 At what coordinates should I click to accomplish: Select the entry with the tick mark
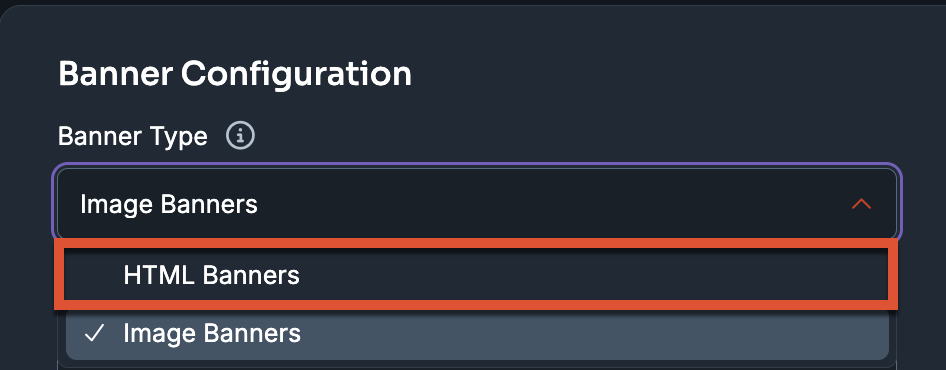coord(477,333)
